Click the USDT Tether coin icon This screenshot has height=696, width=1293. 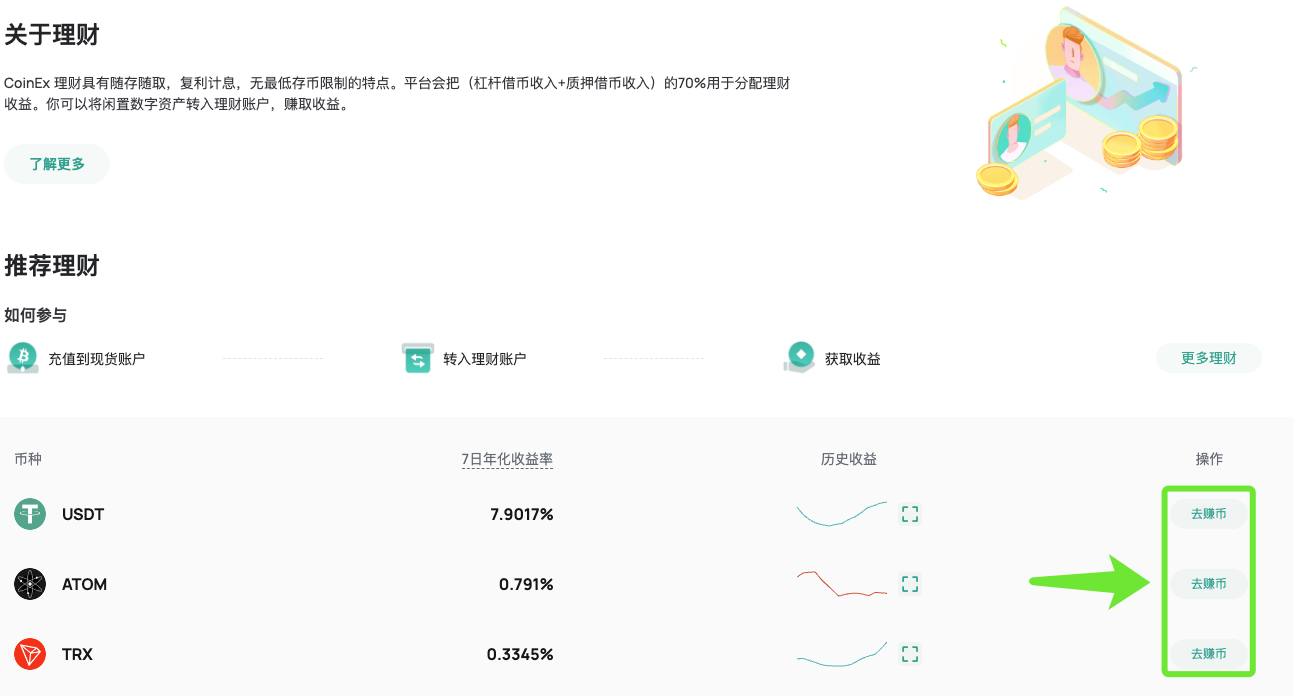click(30, 514)
